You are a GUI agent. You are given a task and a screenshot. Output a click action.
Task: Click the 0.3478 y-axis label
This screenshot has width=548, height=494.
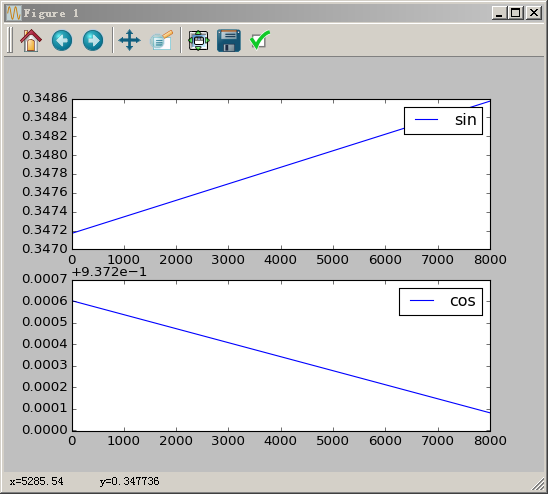pos(44,173)
